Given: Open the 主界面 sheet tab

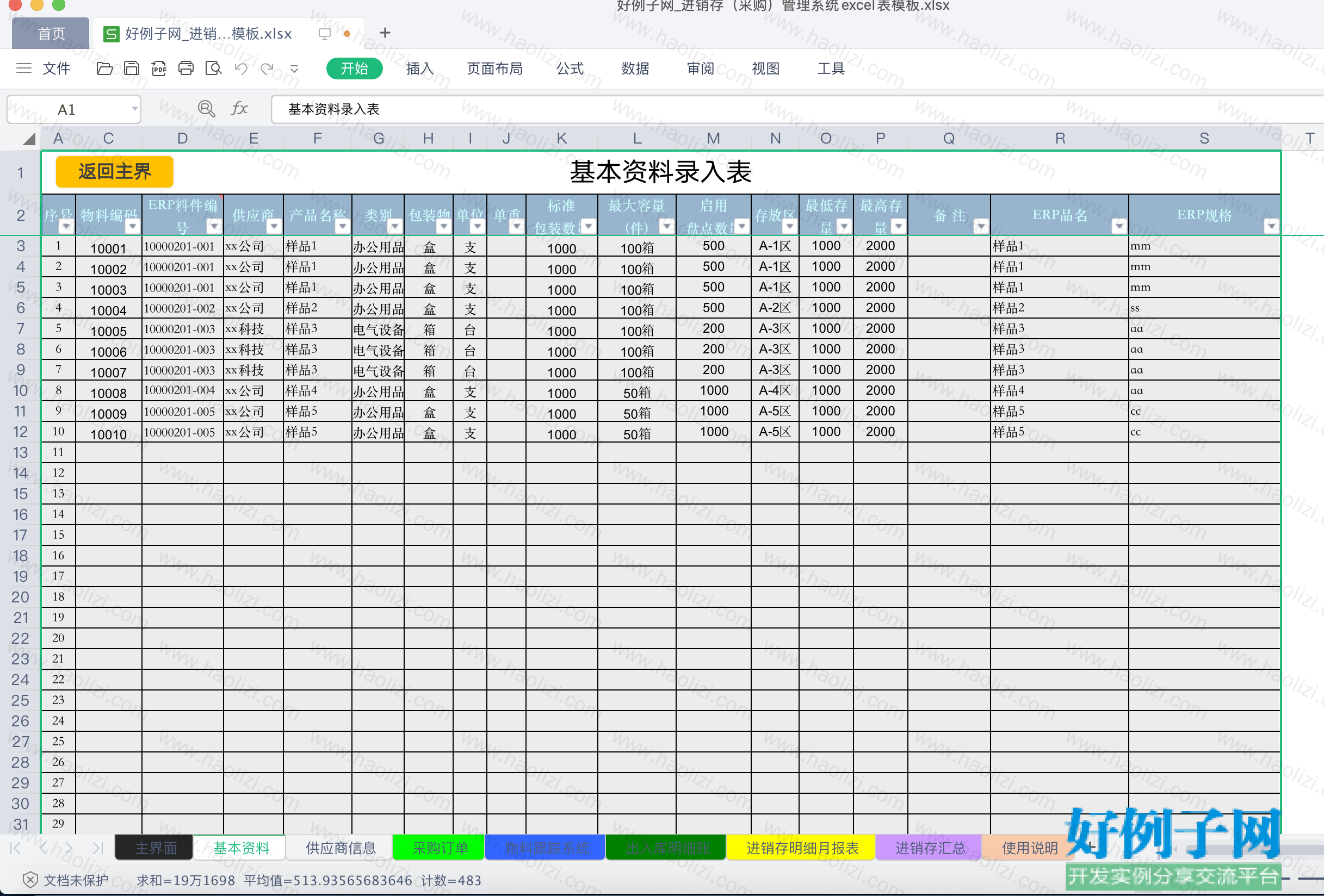Looking at the screenshot, I should click(156, 848).
